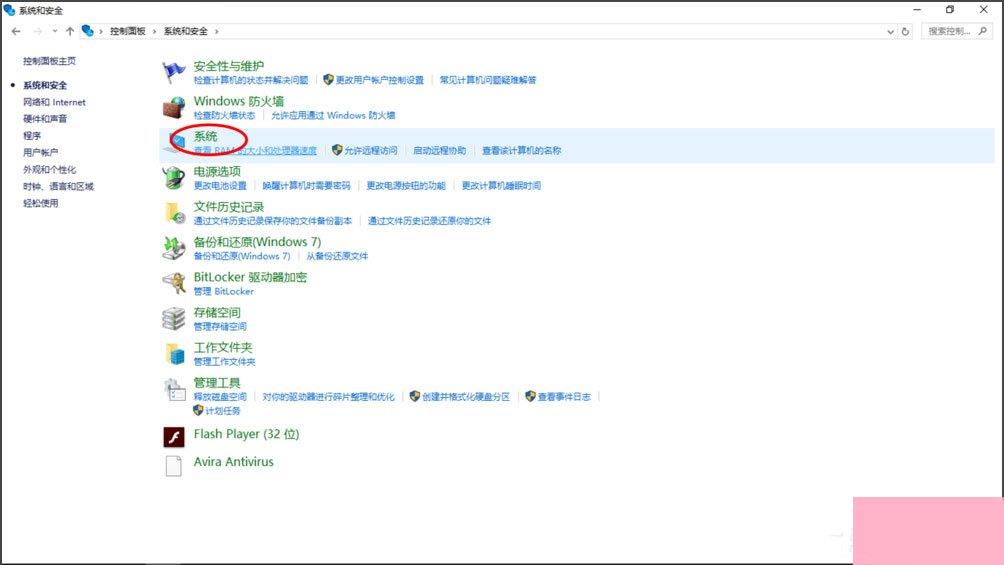Click 检查计算机的状态并解决问题

coord(251,80)
